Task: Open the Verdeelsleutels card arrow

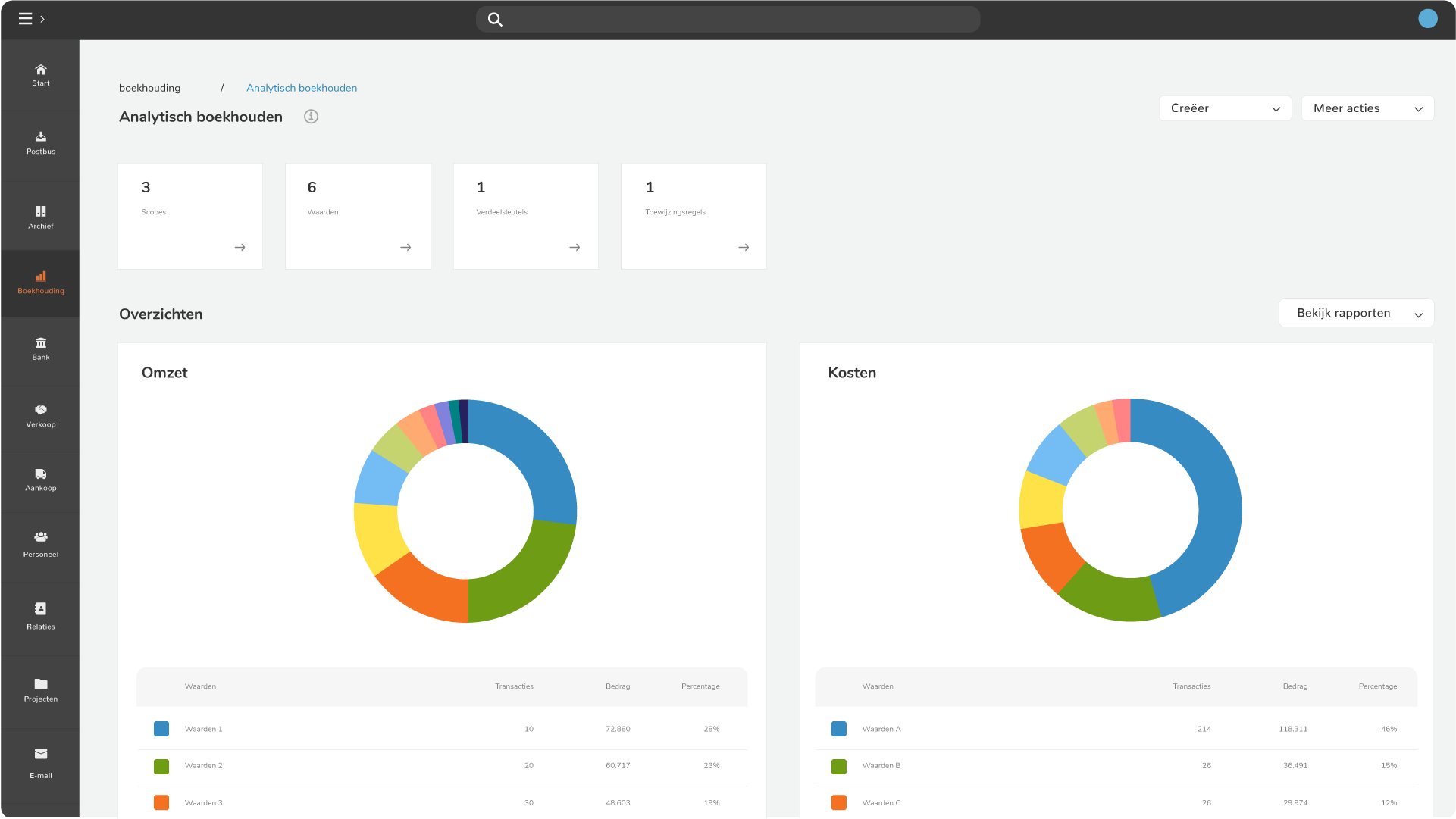Action: point(575,248)
